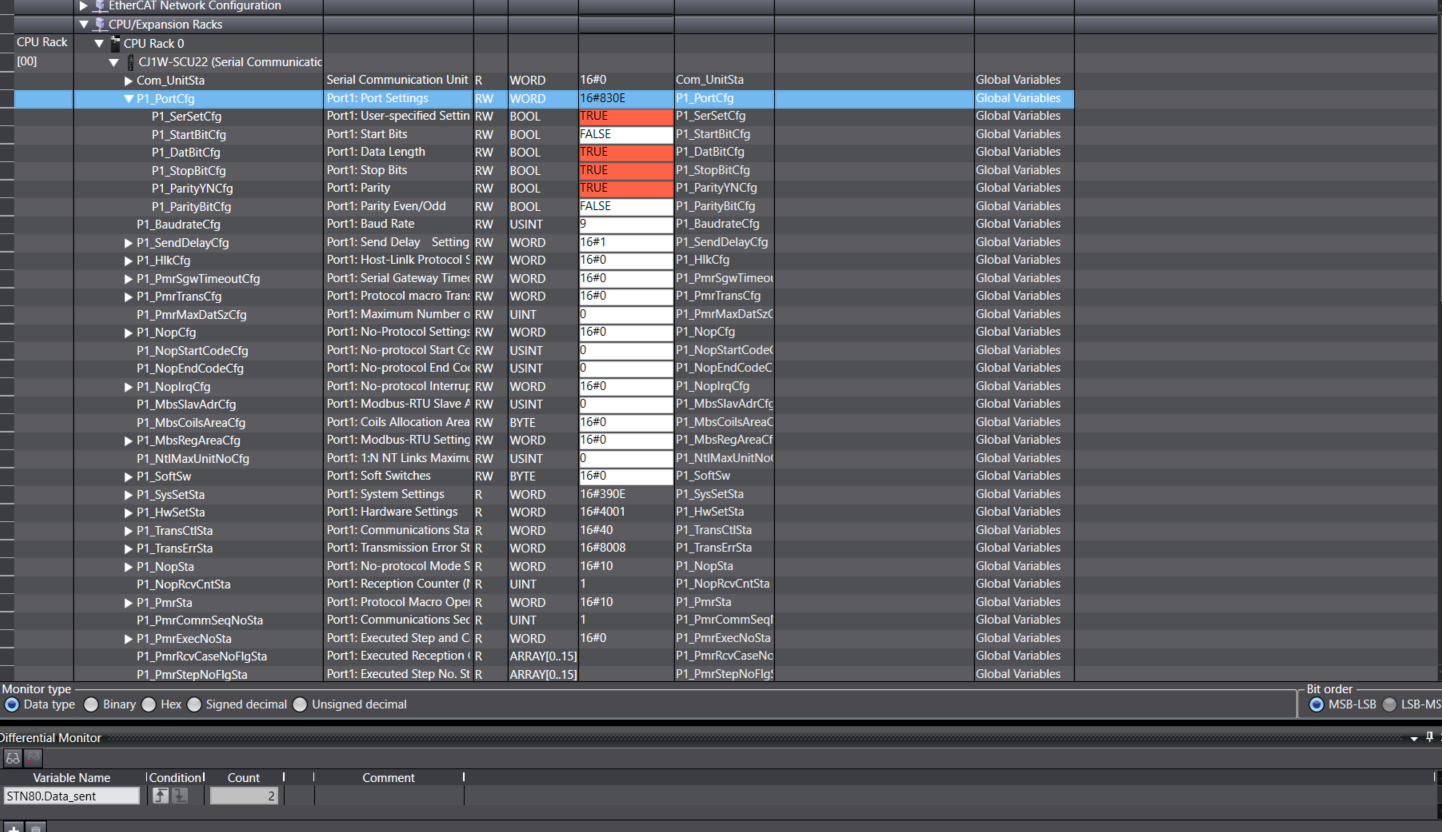
Task: Select the rising edge condition icon
Action: (x=160, y=796)
